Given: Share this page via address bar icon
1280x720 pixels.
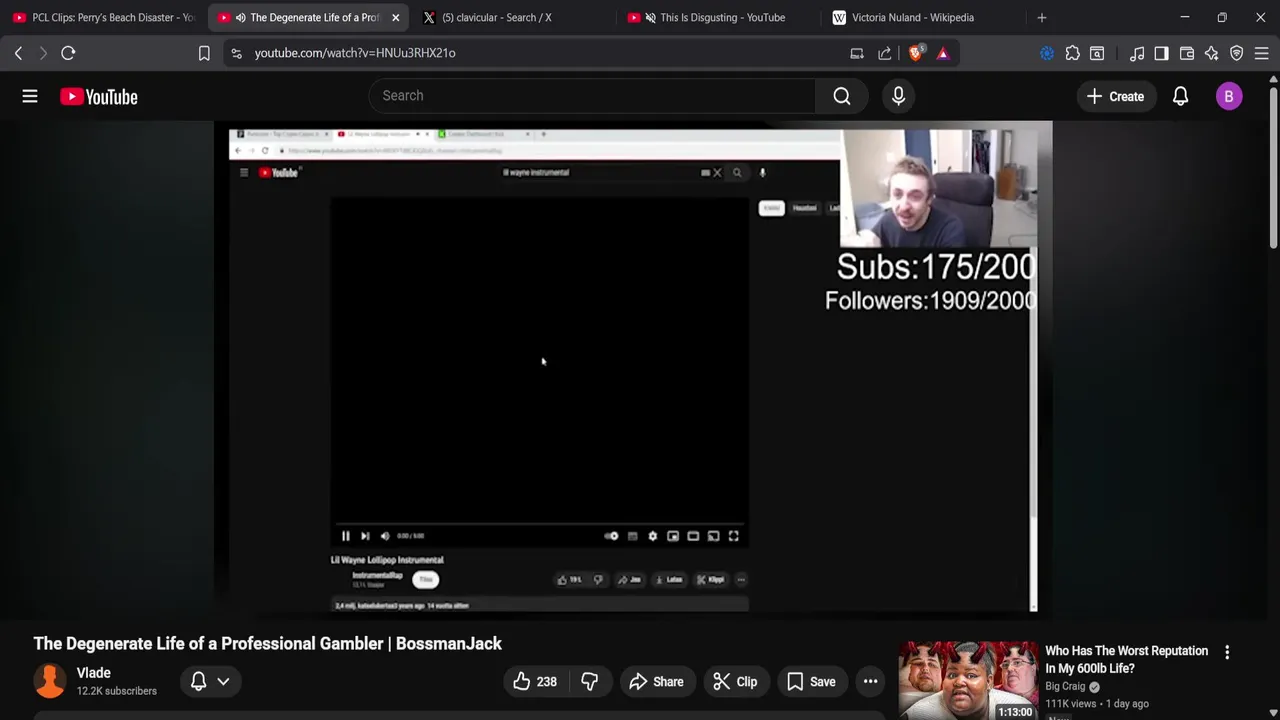Looking at the screenshot, I should click(885, 53).
